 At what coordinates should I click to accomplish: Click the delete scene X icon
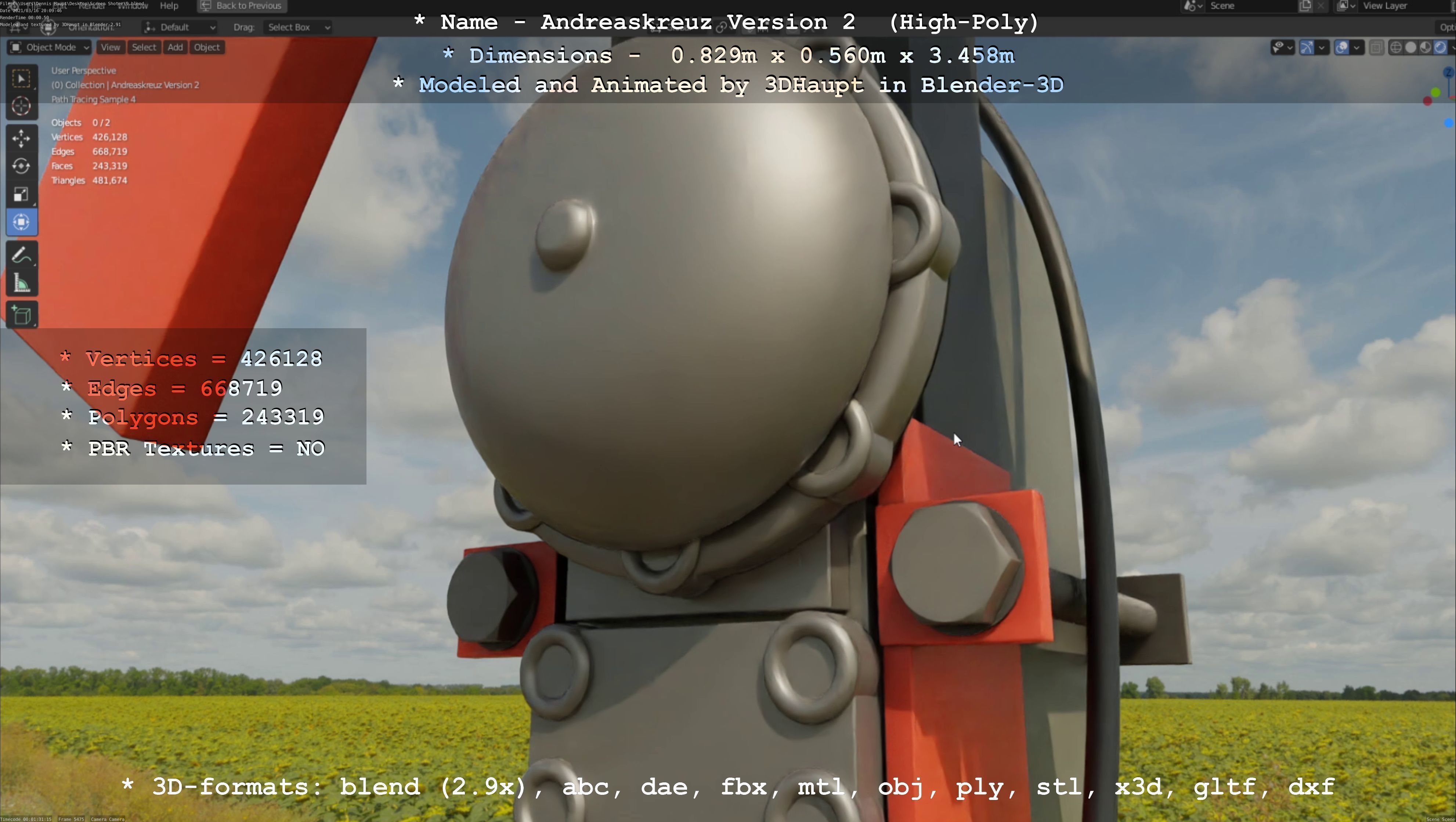(x=1320, y=6)
